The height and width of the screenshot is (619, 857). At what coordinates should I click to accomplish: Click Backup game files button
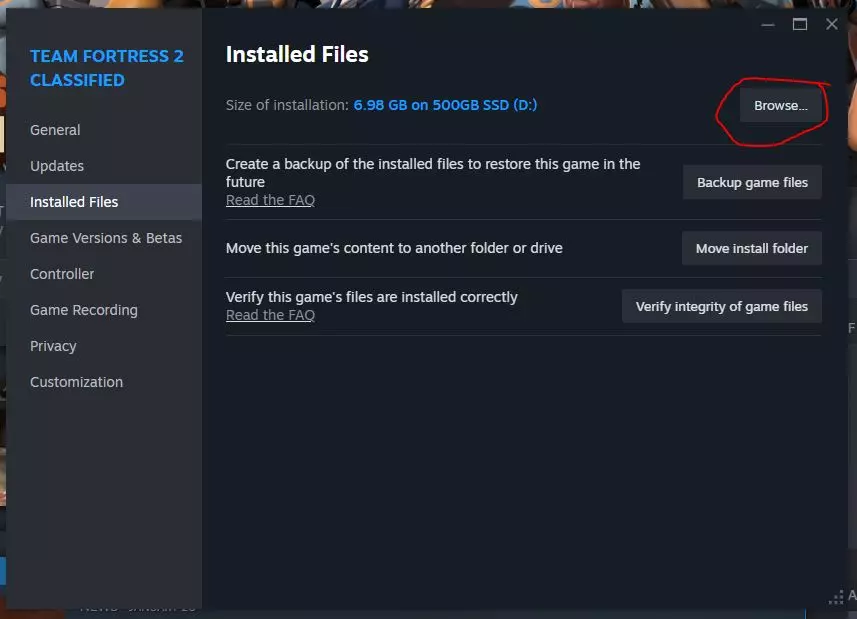(x=752, y=183)
